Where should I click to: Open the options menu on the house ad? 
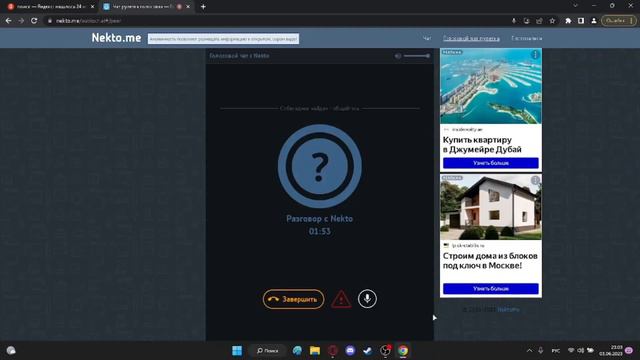point(535,180)
